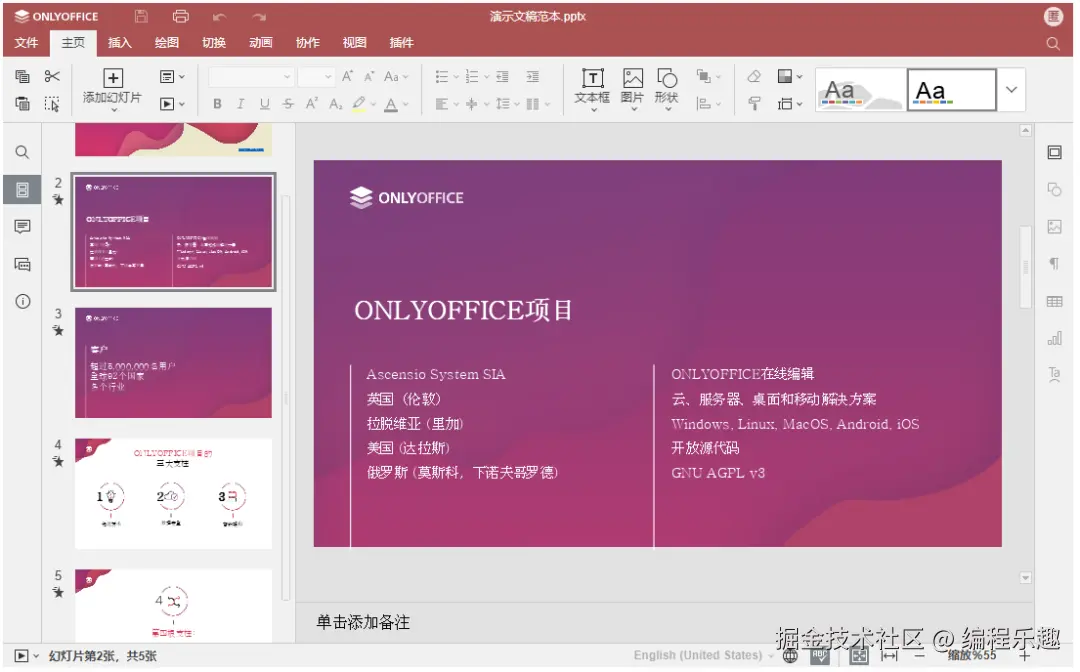Viewport: 1080px width, 672px height.
Task: Expand the themes gallery
Action: point(1011,90)
